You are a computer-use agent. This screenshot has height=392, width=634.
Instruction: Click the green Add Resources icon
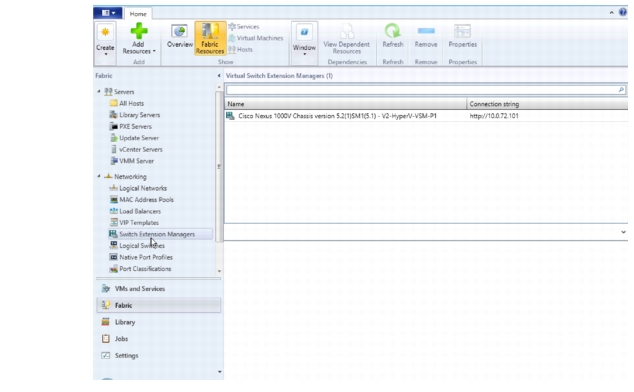point(139,31)
